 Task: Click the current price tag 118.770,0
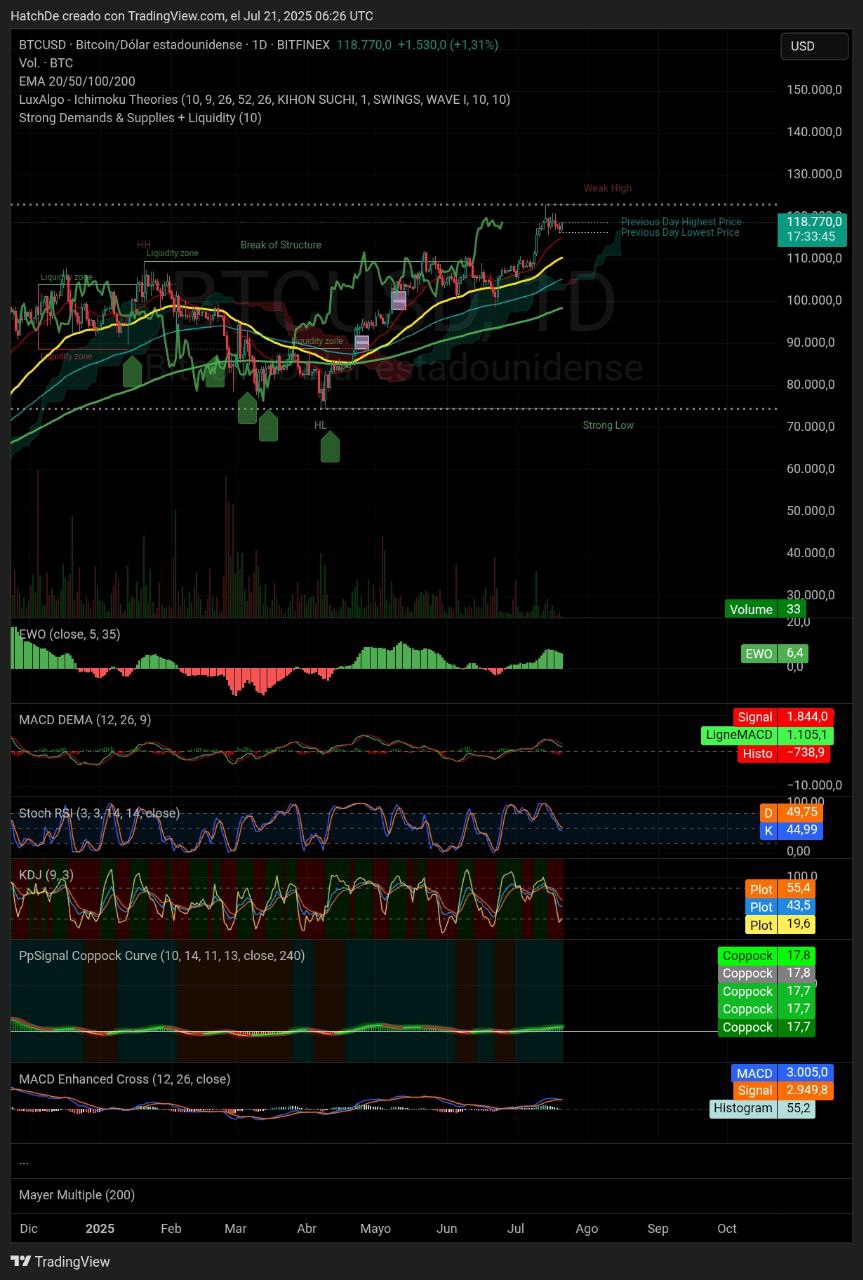[811, 222]
